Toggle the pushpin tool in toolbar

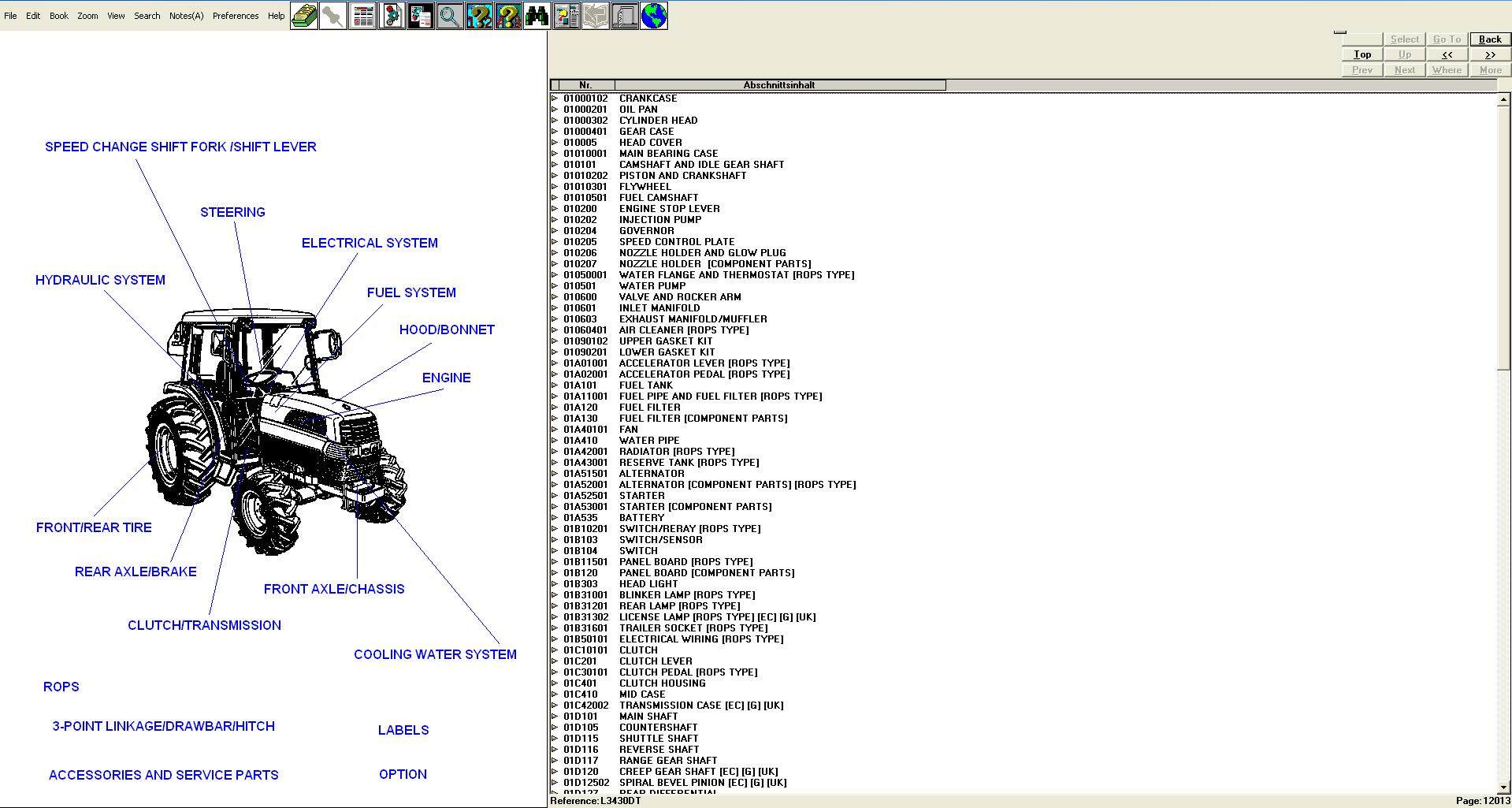coord(332,16)
